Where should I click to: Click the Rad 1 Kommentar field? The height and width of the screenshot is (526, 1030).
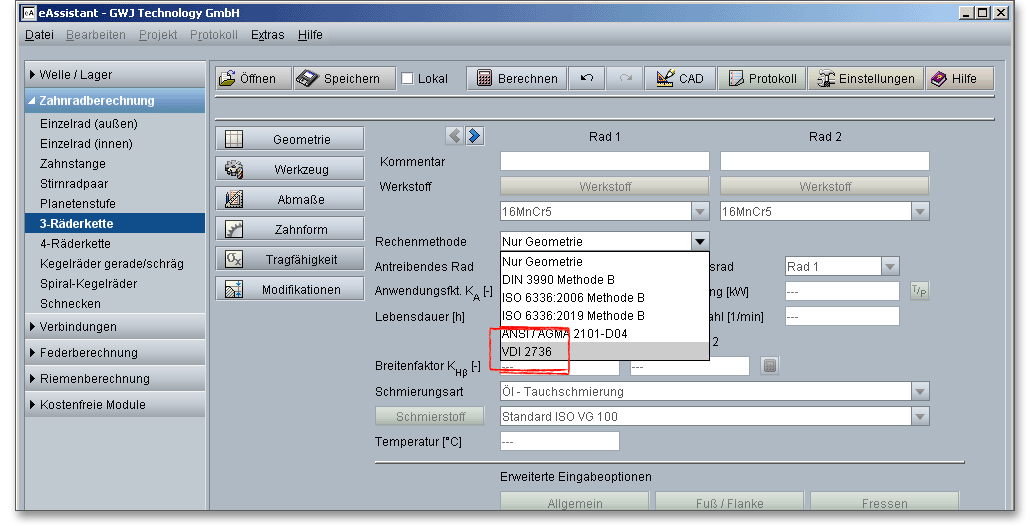604,162
